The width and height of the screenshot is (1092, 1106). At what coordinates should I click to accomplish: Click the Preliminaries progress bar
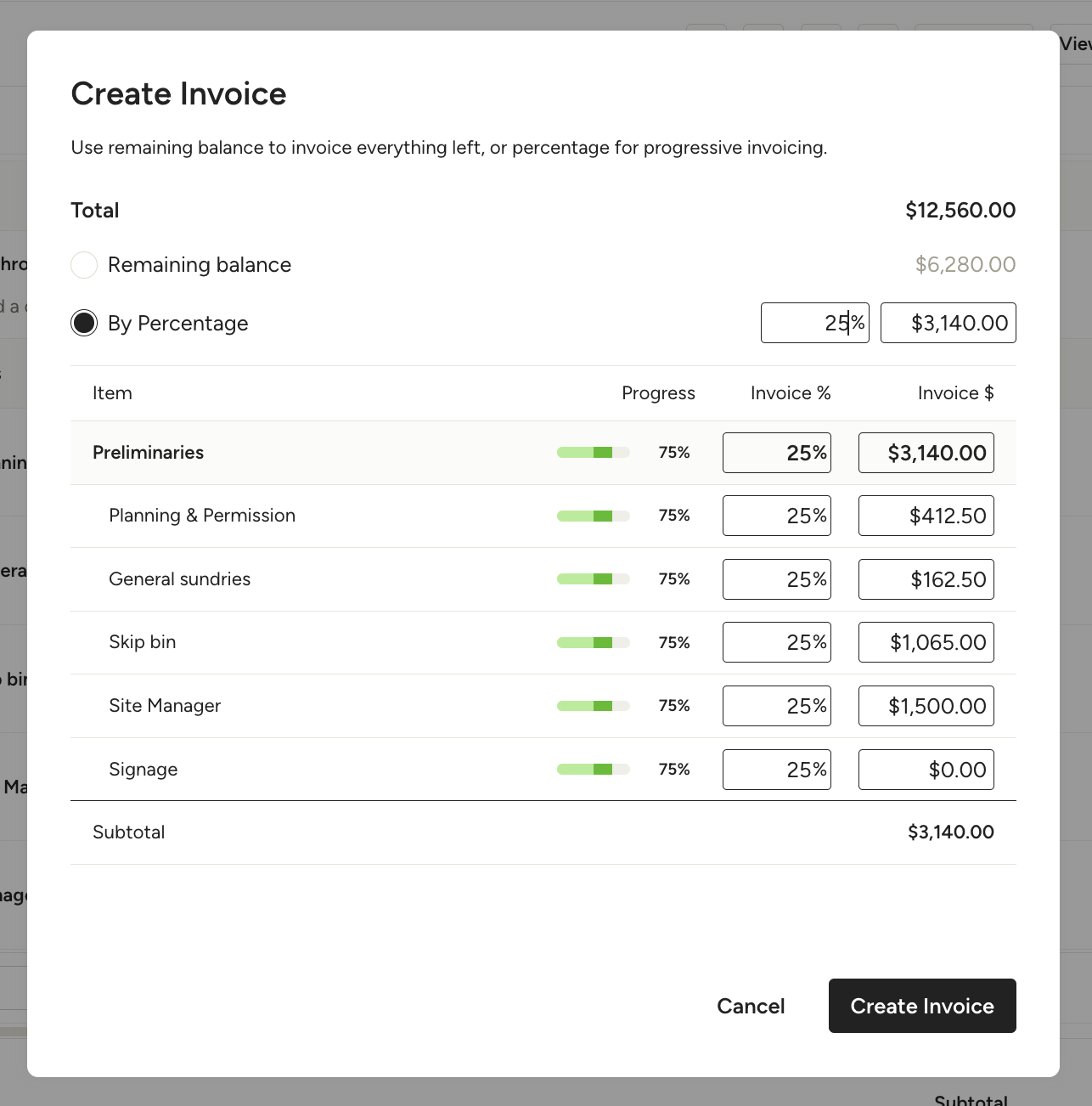593,453
